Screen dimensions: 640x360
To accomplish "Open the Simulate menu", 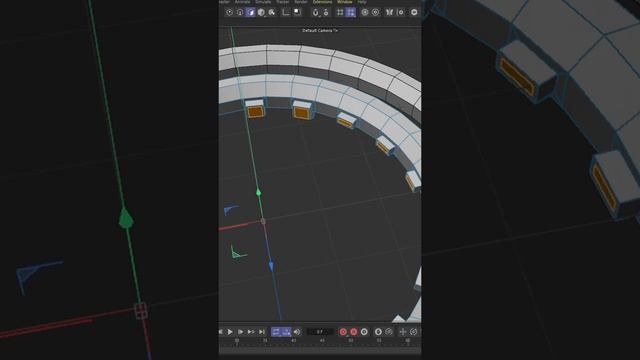I will point(263,2).
